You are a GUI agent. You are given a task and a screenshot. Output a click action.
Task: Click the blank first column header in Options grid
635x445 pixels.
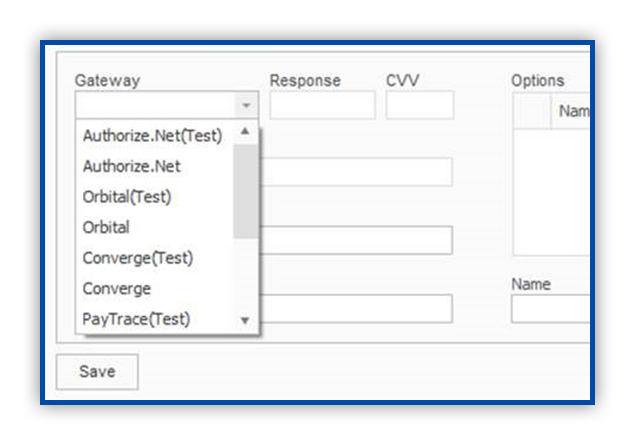(x=532, y=111)
